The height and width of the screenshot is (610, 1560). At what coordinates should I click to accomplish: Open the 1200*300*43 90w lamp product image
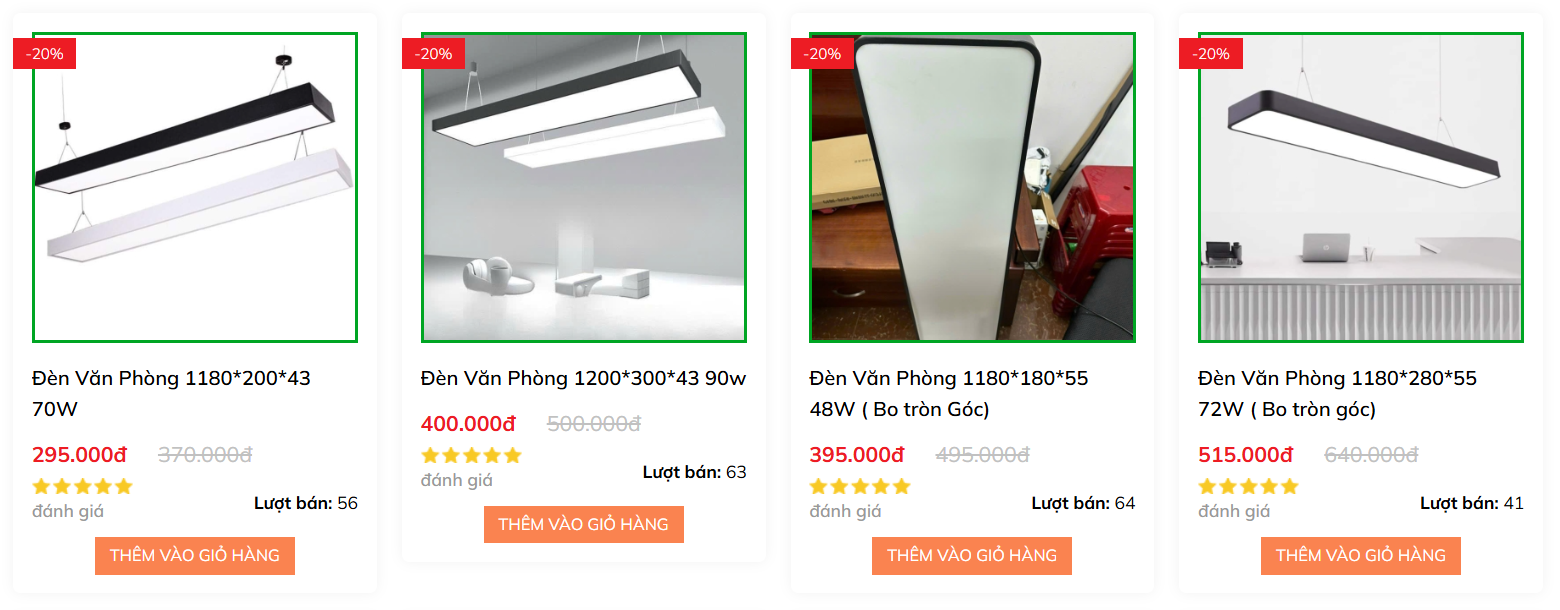584,188
